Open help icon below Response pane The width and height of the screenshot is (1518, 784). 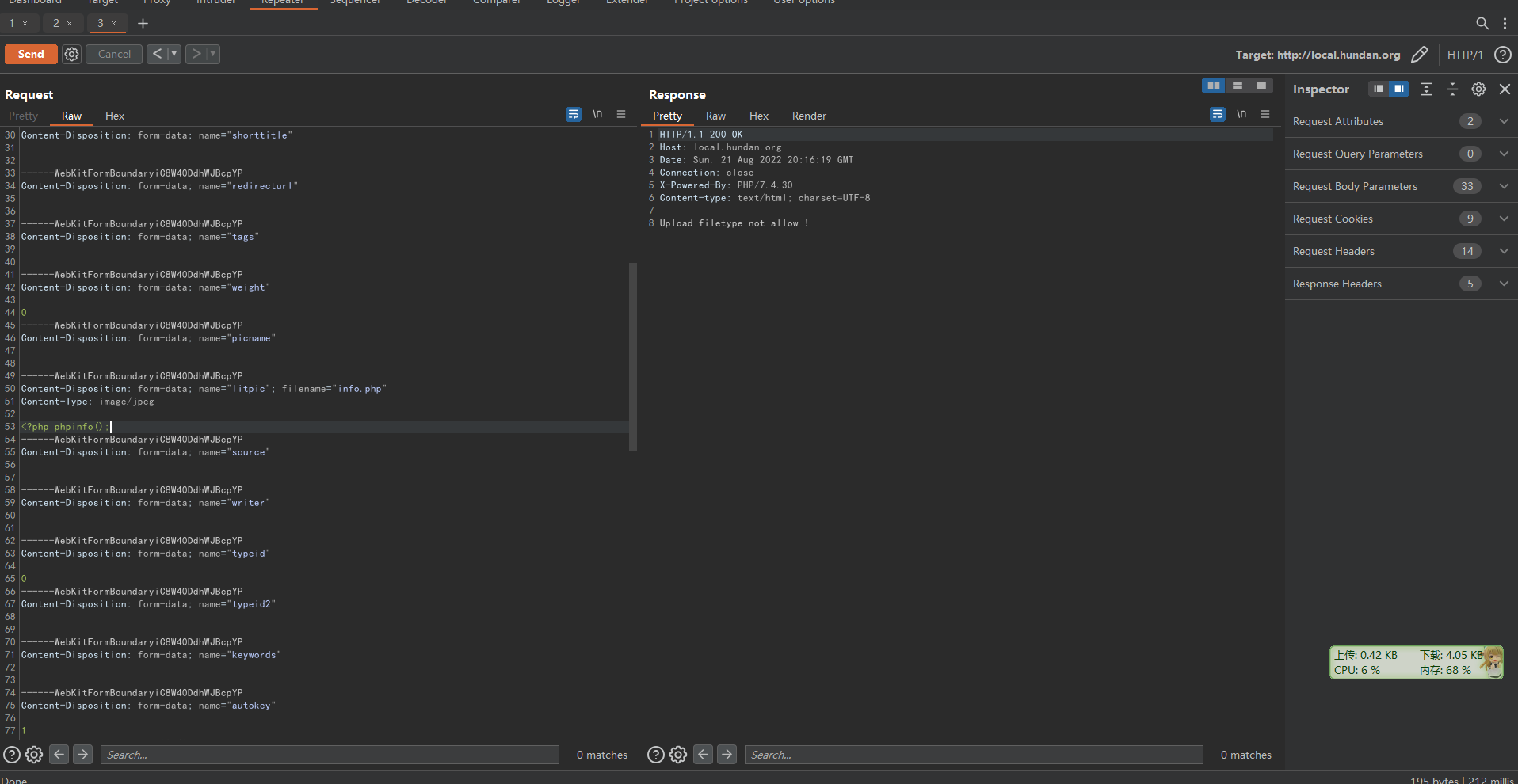click(656, 755)
